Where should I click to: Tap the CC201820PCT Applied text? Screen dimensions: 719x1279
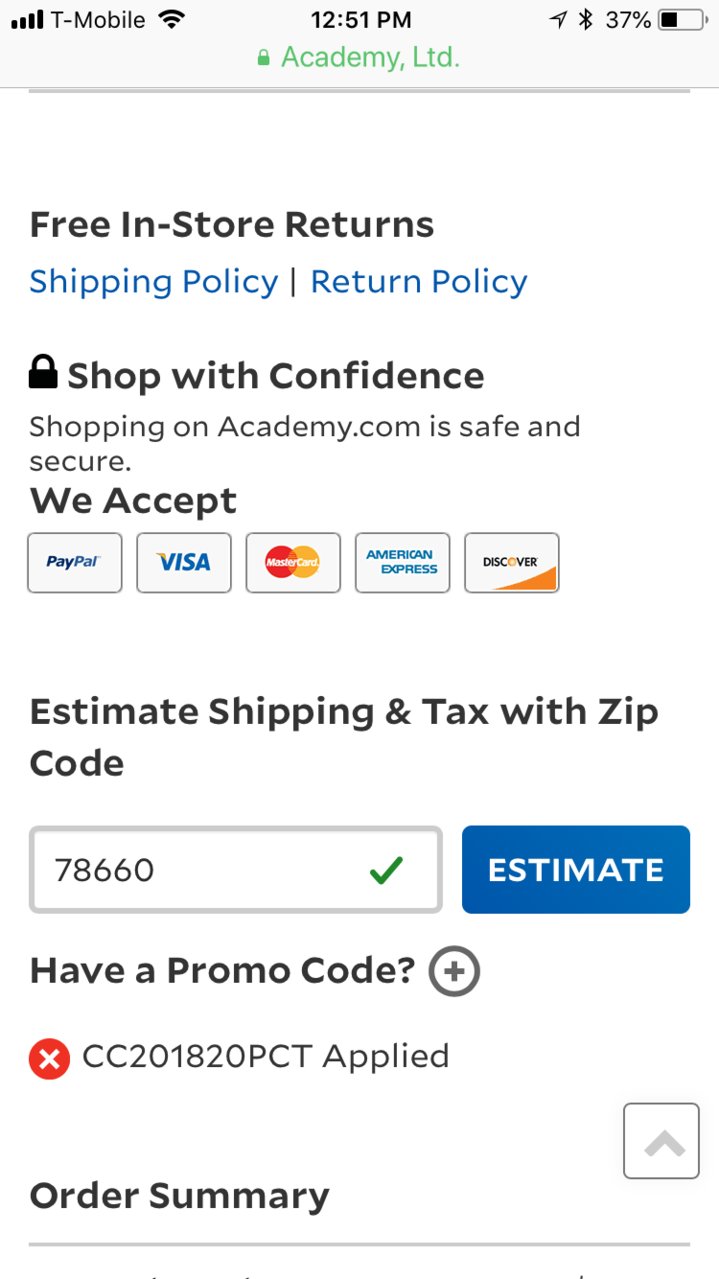pyautogui.click(x=266, y=1056)
